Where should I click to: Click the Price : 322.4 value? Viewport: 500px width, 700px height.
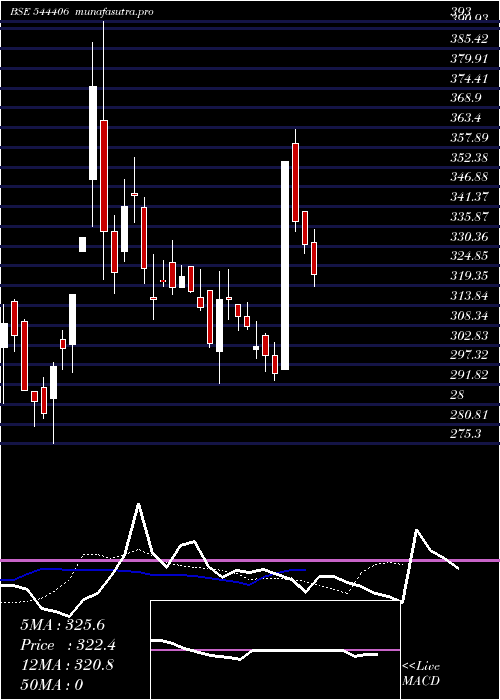68,645
